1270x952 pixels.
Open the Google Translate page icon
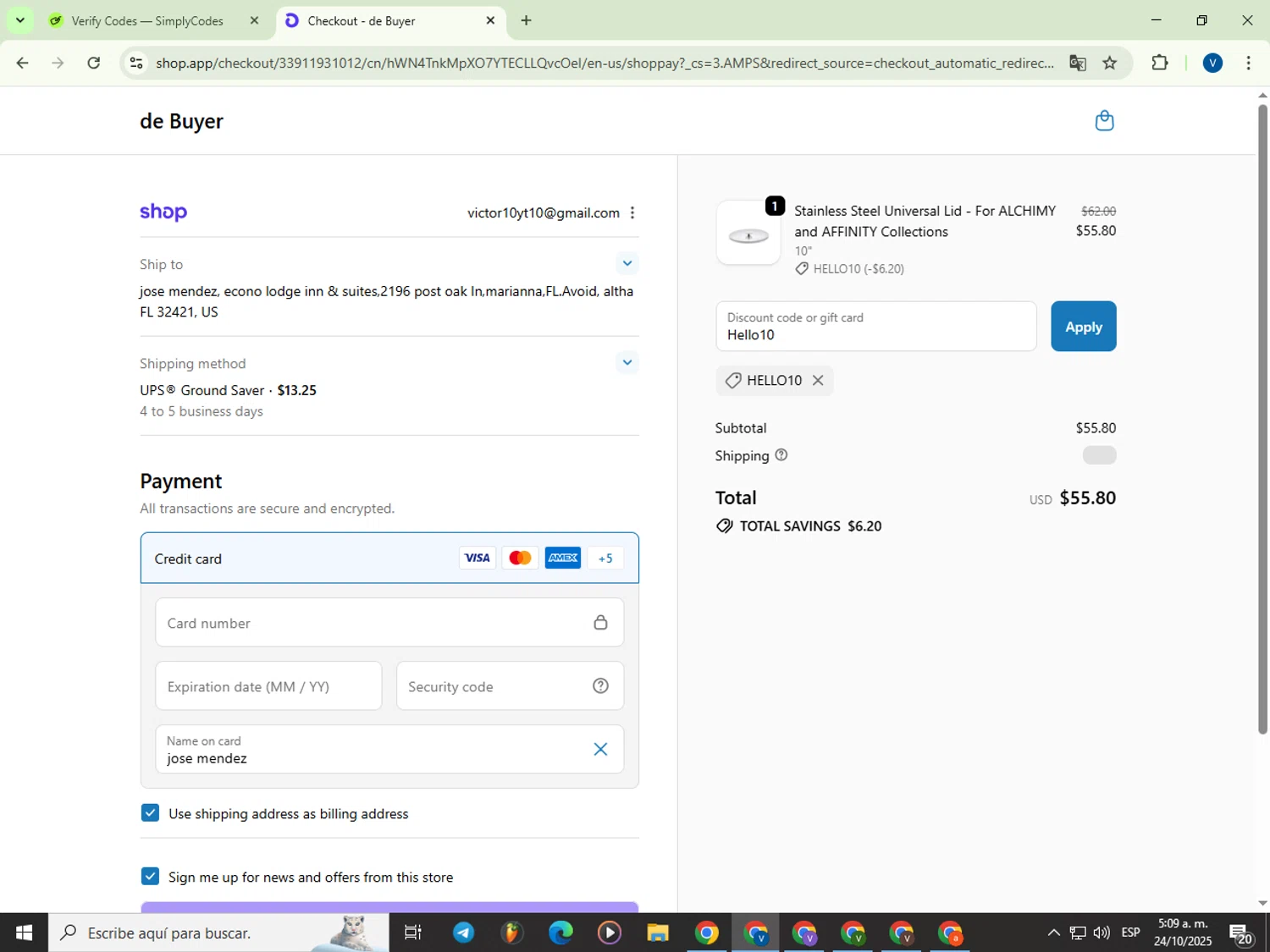click(x=1077, y=63)
